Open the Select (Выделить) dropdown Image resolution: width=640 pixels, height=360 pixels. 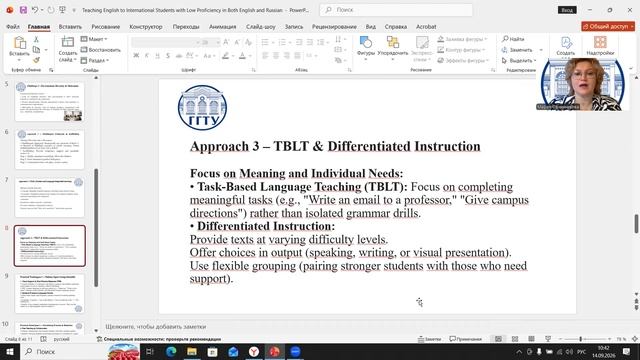pos(519,60)
